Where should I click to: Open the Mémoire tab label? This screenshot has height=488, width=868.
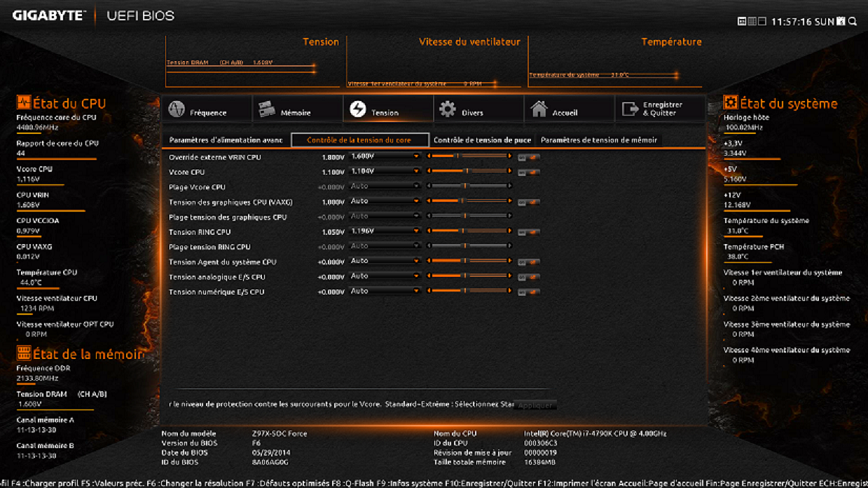tap(296, 113)
